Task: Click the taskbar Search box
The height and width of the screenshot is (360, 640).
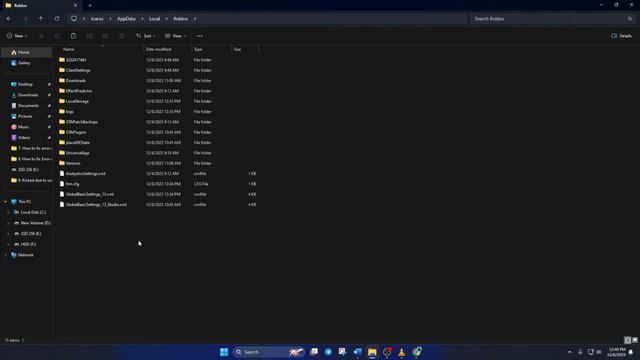Action: click(269, 352)
